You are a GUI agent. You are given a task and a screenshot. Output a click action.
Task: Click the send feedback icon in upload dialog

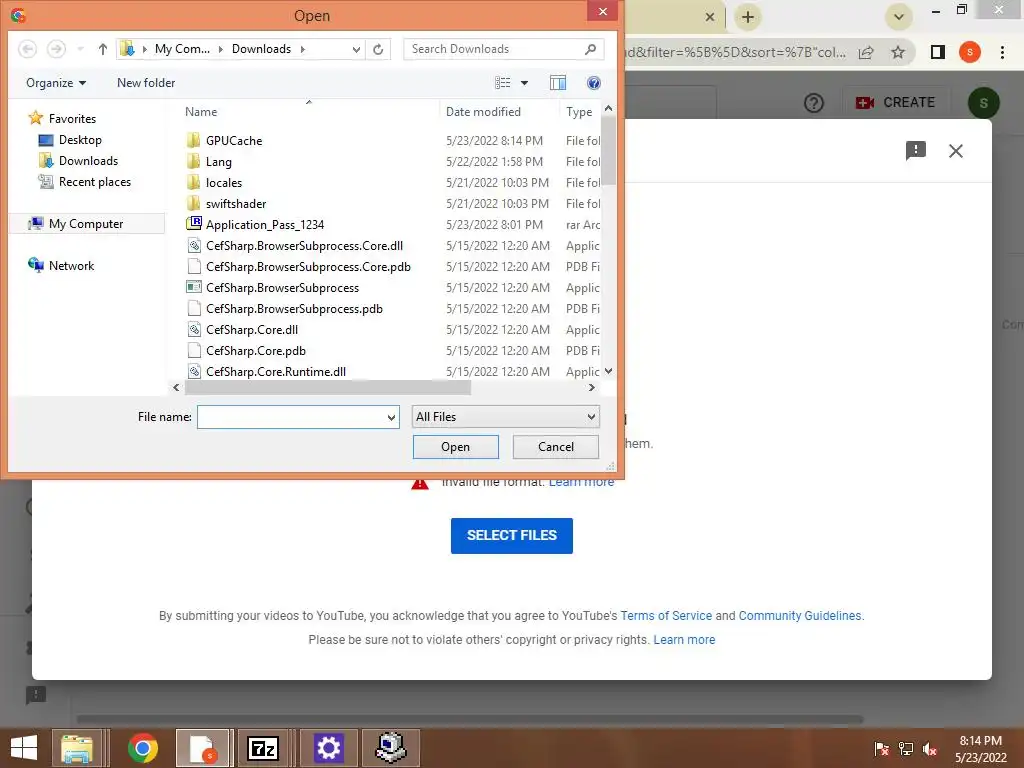coord(916,150)
